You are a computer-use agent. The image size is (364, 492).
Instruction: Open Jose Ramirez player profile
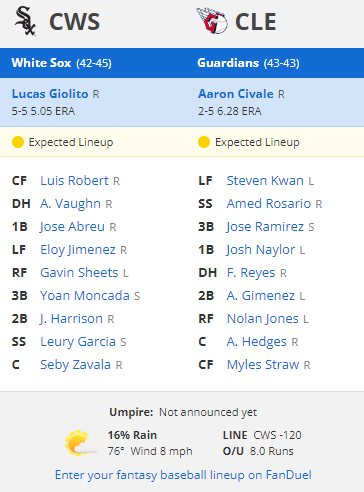point(265,227)
